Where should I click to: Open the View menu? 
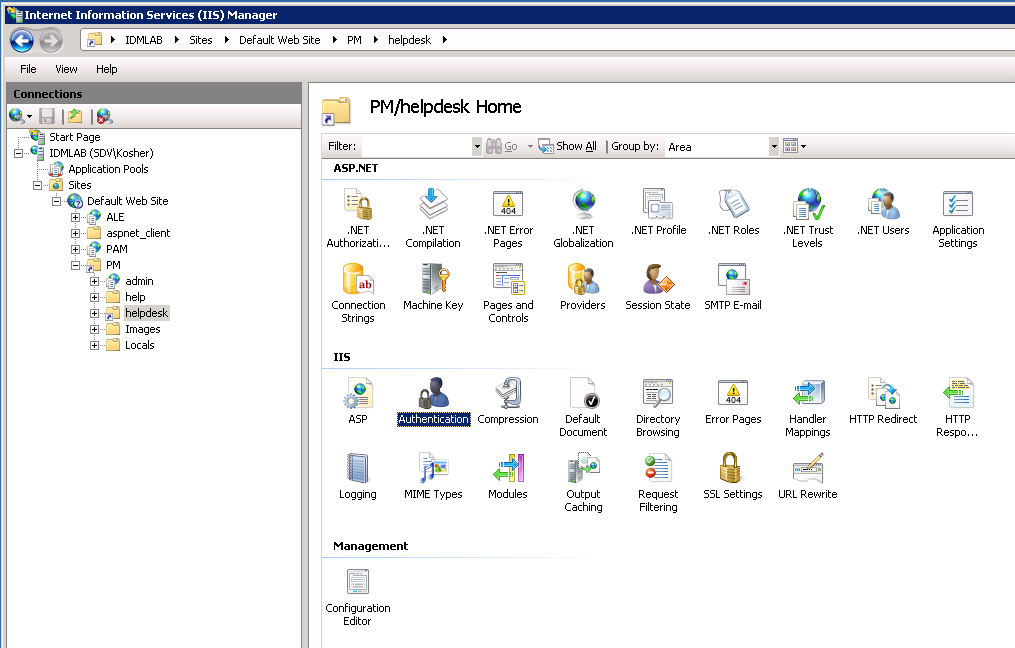66,69
